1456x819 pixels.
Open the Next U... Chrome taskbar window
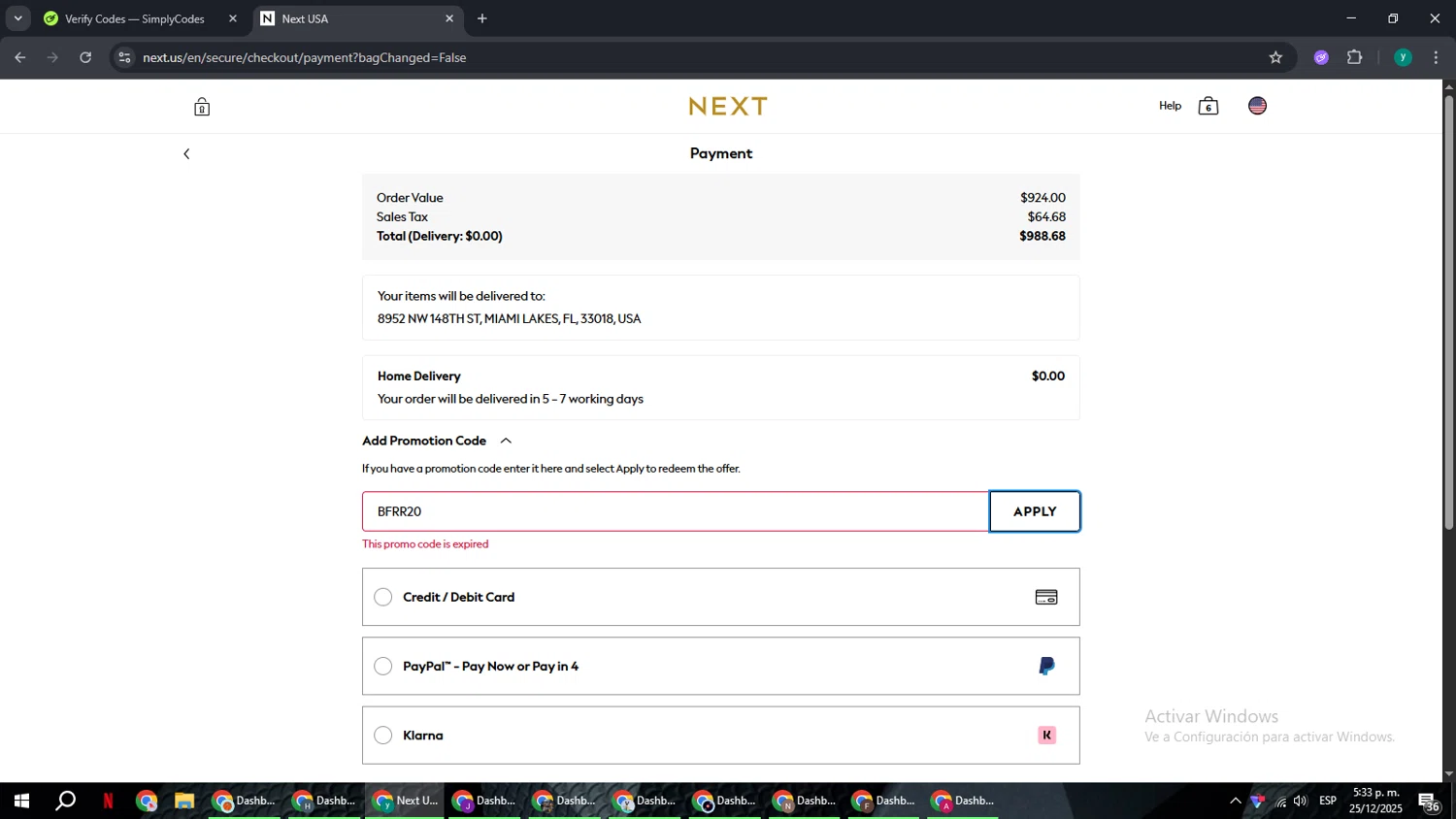[405, 801]
